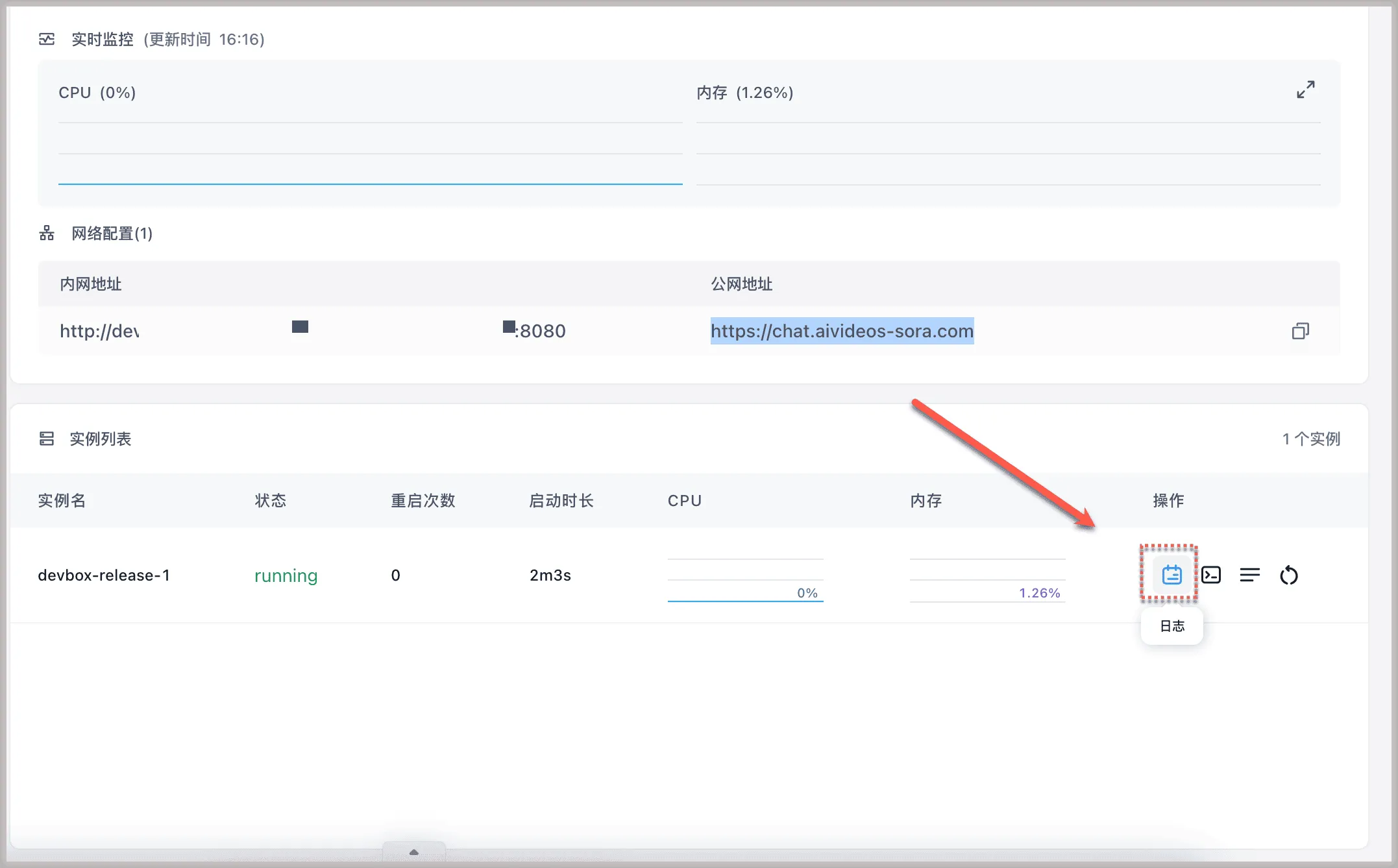This screenshot has height=868, width=1398.
Task: Click the CPU (0%) monitoring chart
Action: [370, 153]
